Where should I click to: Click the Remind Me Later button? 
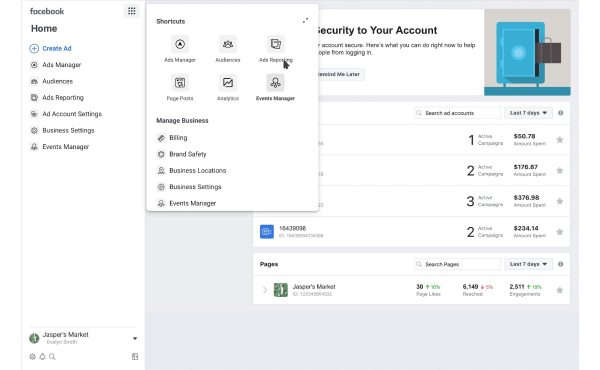coord(339,74)
